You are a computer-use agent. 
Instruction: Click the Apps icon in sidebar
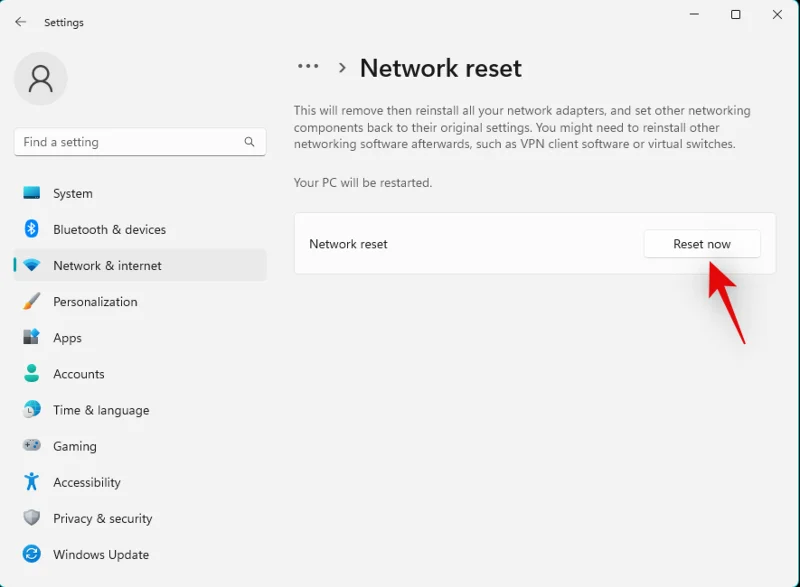tap(32, 338)
